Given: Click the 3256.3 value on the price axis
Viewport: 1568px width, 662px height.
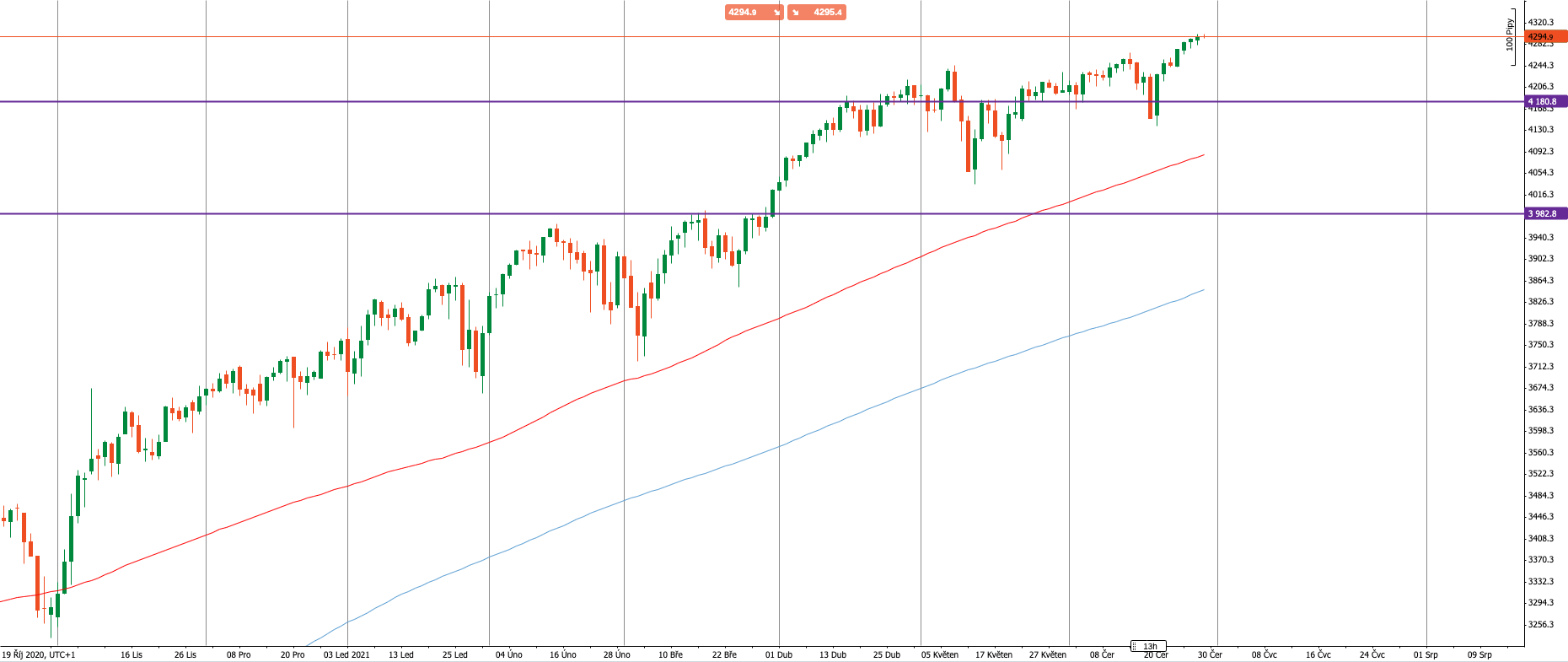Looking at the screenshot, I should 1541,625.
